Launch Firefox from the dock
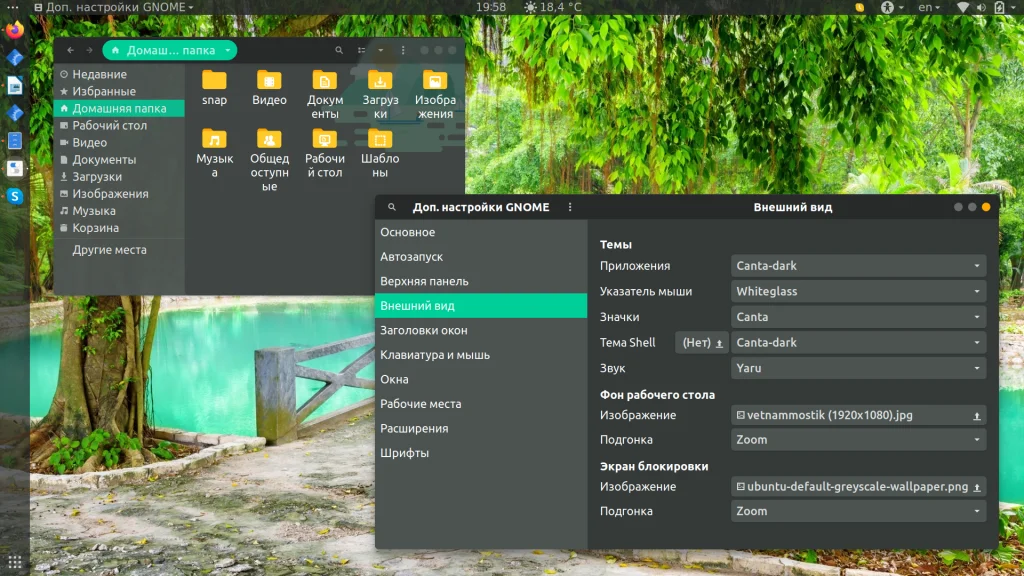This screenshot has width=1024, height=576. (x=15, y=30)
